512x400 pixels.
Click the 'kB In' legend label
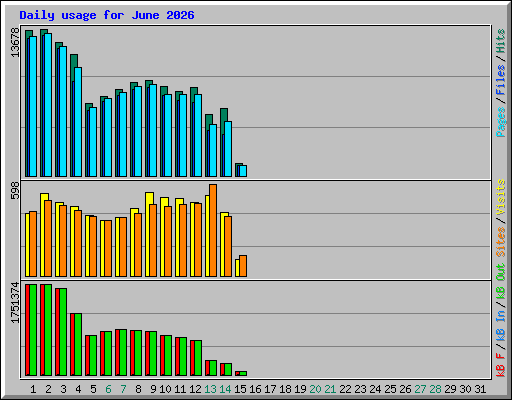500,327
